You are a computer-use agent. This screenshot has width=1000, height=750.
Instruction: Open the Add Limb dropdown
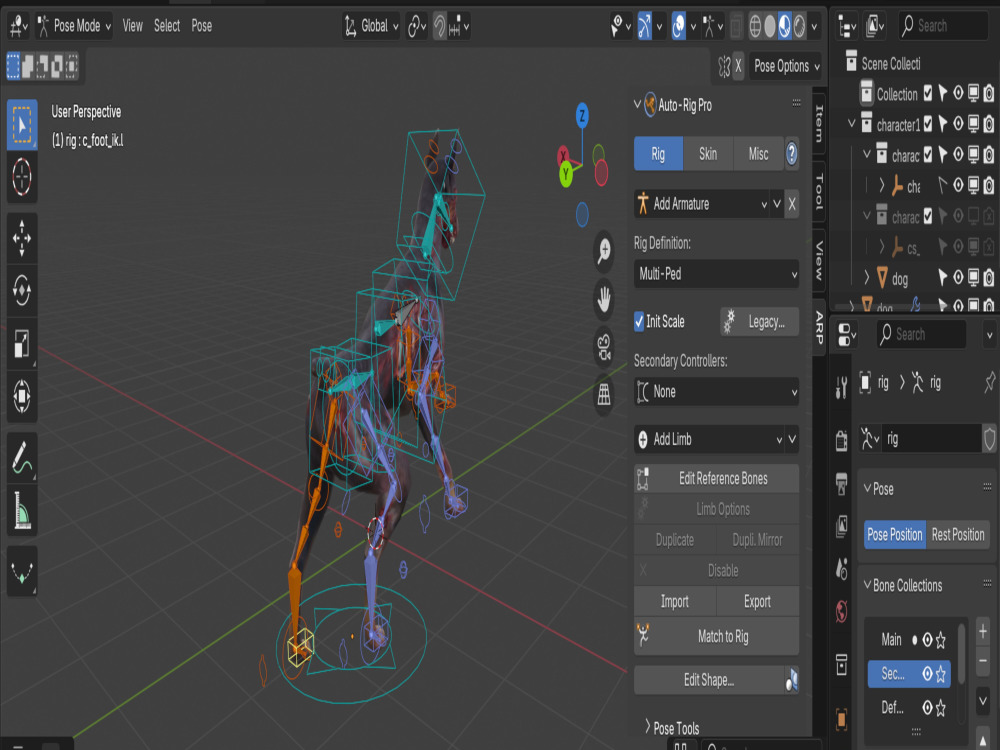pyautogui.click(x=708, y=439)
